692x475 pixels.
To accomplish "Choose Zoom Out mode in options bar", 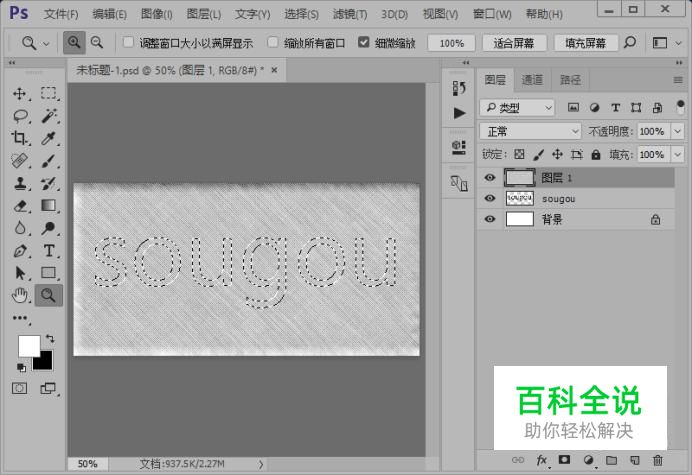I will coord(97,43).
